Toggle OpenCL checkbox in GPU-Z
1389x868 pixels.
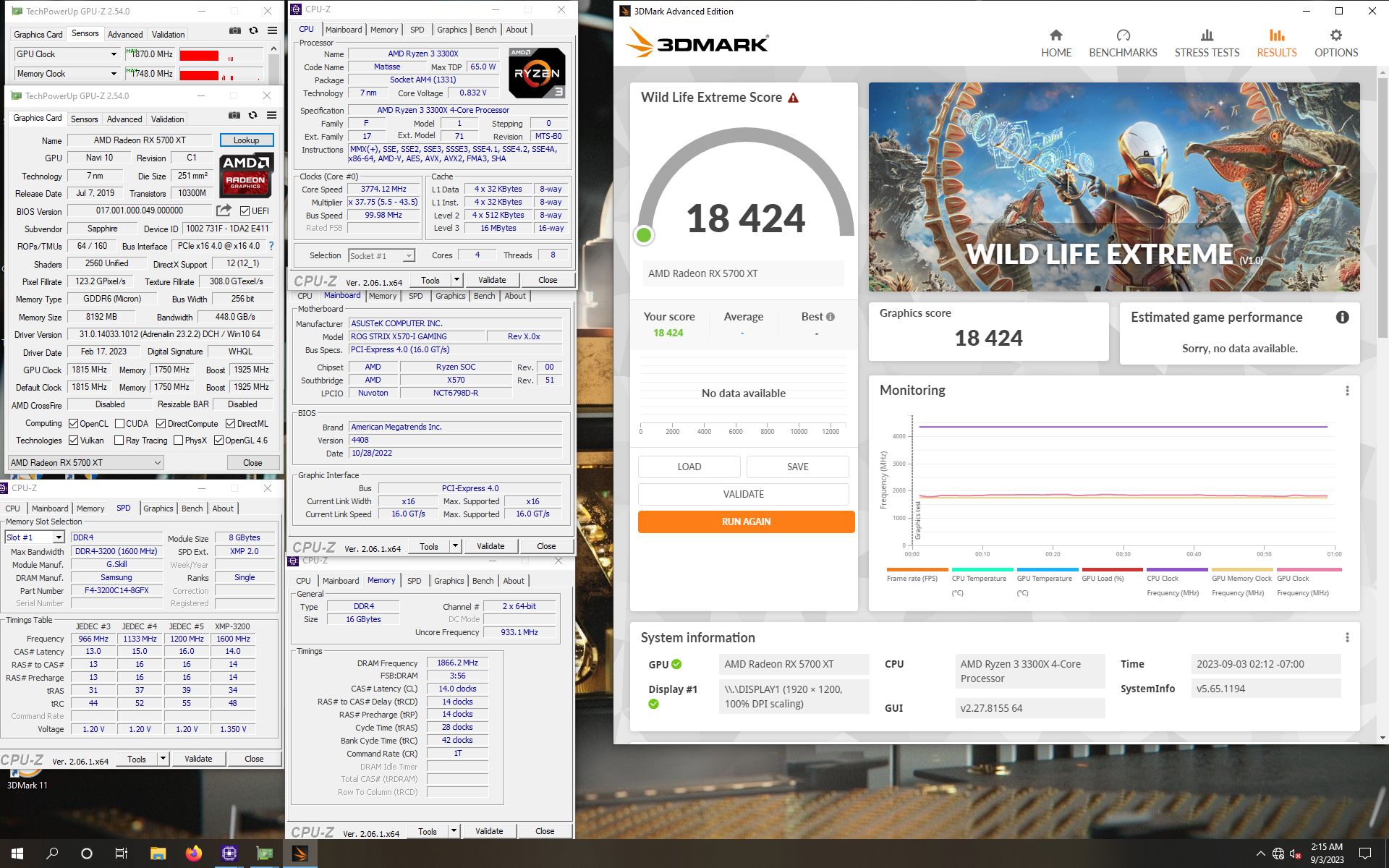(73, 424)
